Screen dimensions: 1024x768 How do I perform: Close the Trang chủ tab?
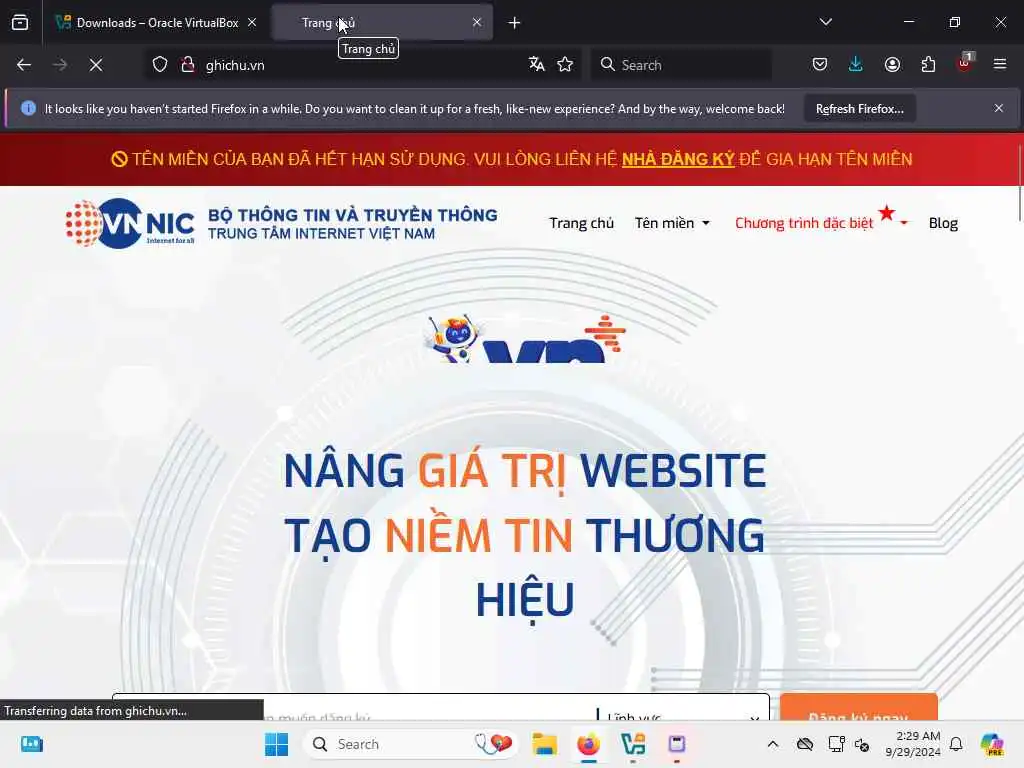(477, 22)
